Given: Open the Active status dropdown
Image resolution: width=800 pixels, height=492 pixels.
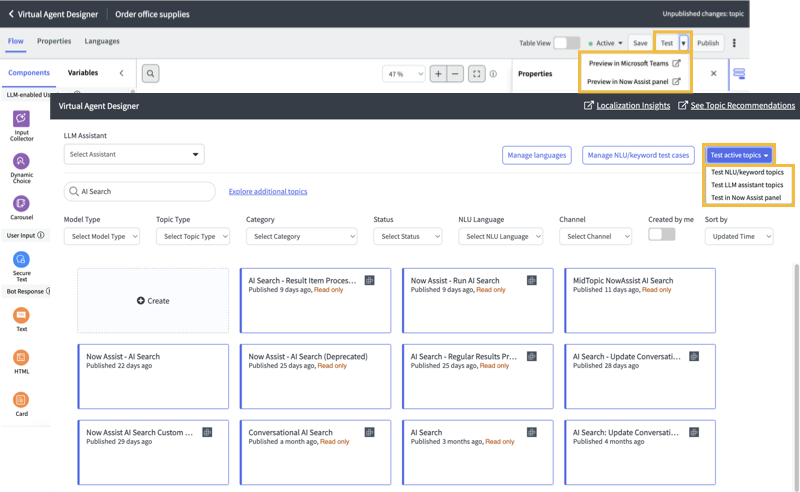Looking at the screenshot, I should 606,43.
